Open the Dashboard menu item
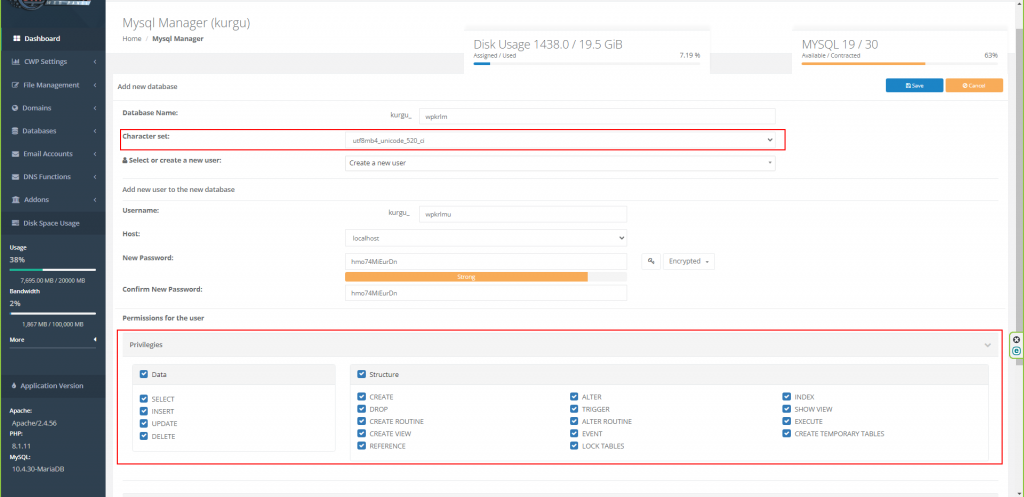 52,39
